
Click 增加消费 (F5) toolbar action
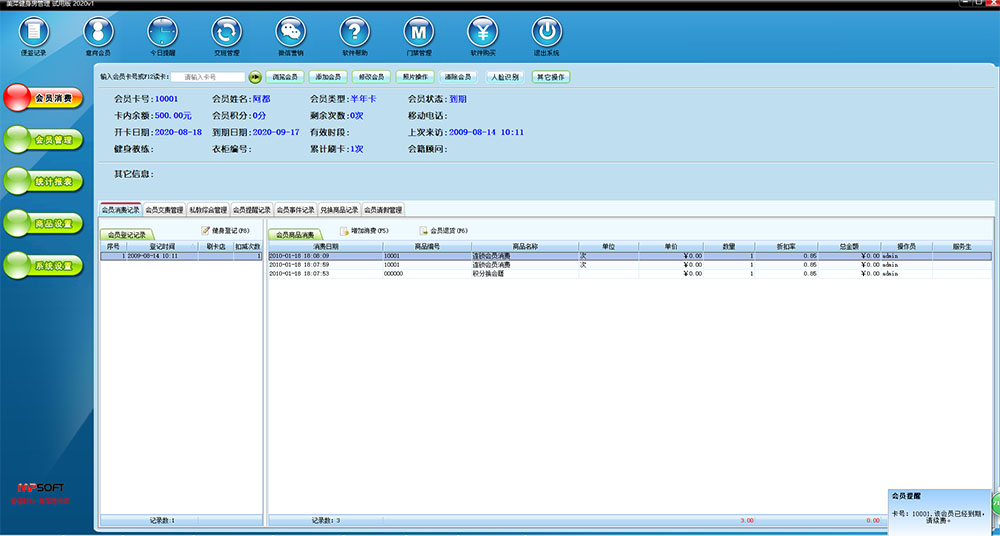(x=364, y=231)
